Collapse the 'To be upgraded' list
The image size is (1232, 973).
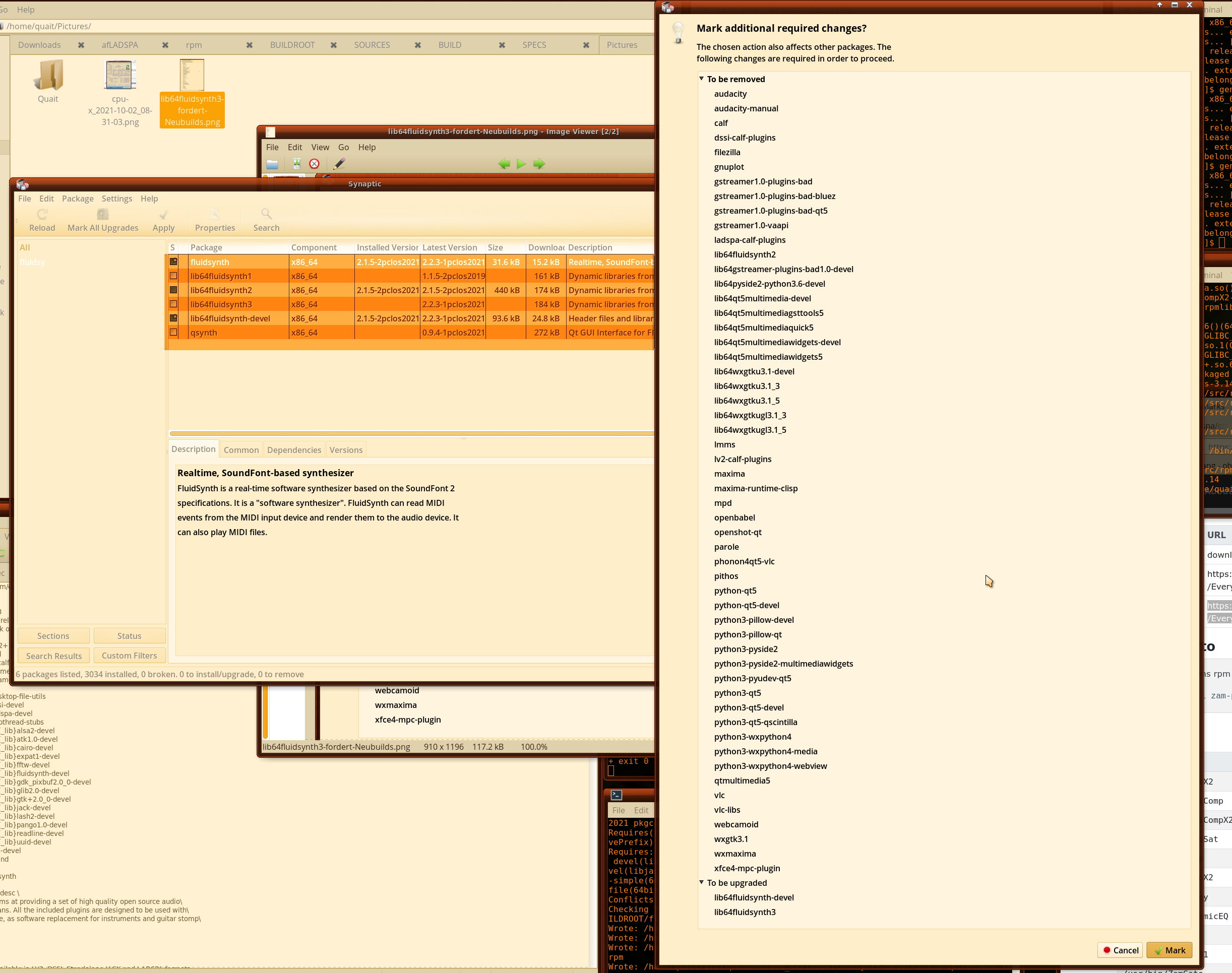pos(702,882)
